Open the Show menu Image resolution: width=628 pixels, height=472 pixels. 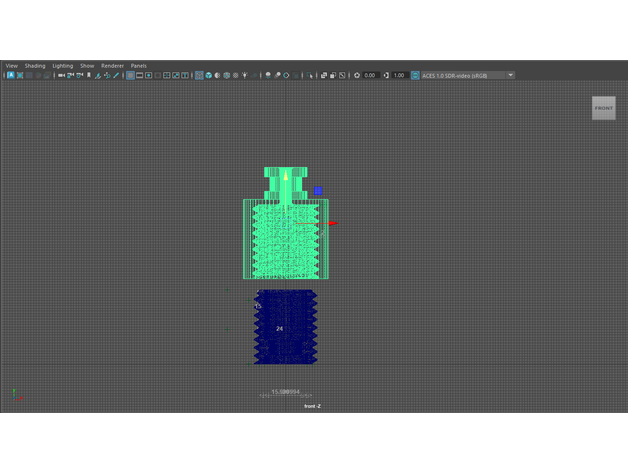coord(87,66)
